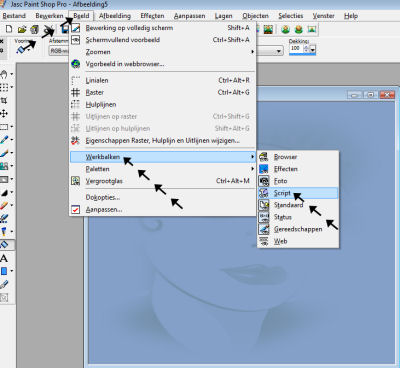The image size is (400, 368).
Task: Choose Bewerking op volledig scherm
Action: 162,28
